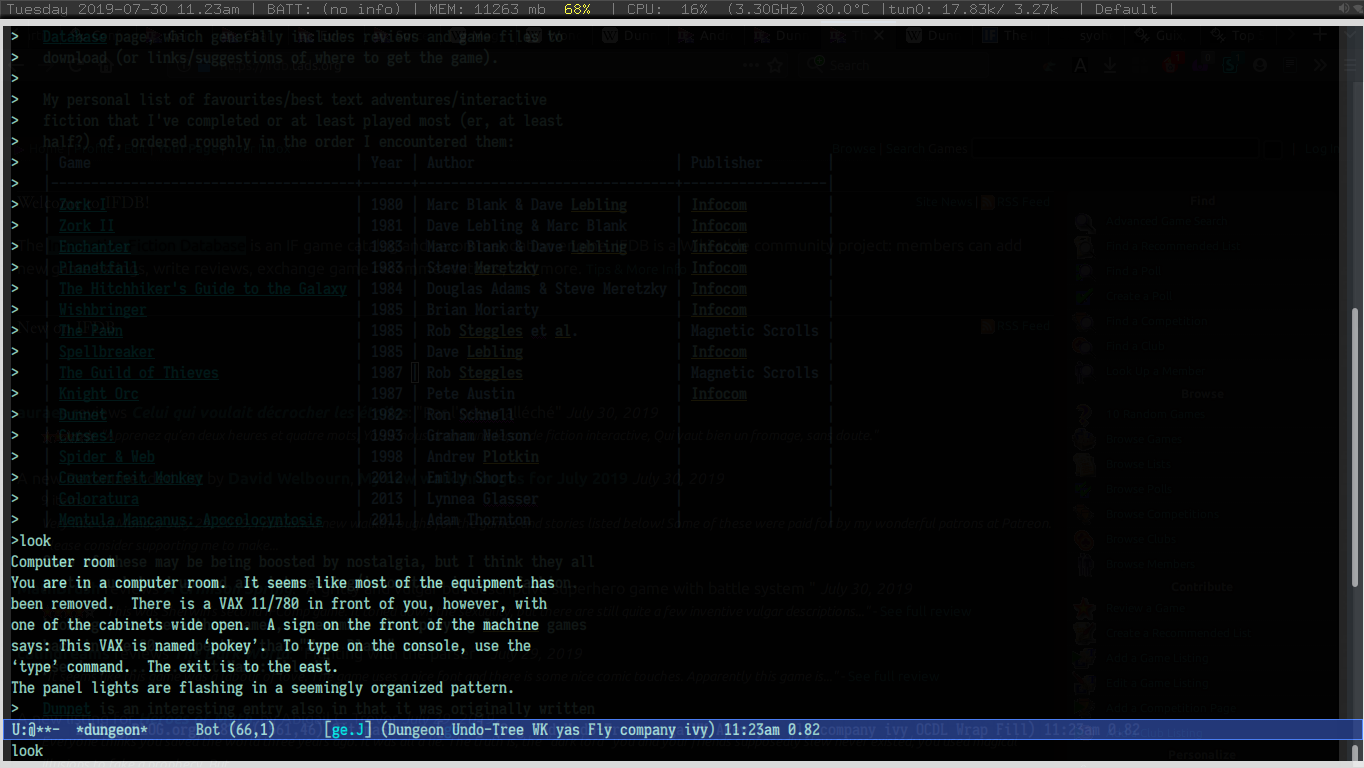Image resolution: width=1364 pixels, height=768 pixels.
Task: Click the 'Year' column header
Action: pyautogui.click(x=387, y=162)
